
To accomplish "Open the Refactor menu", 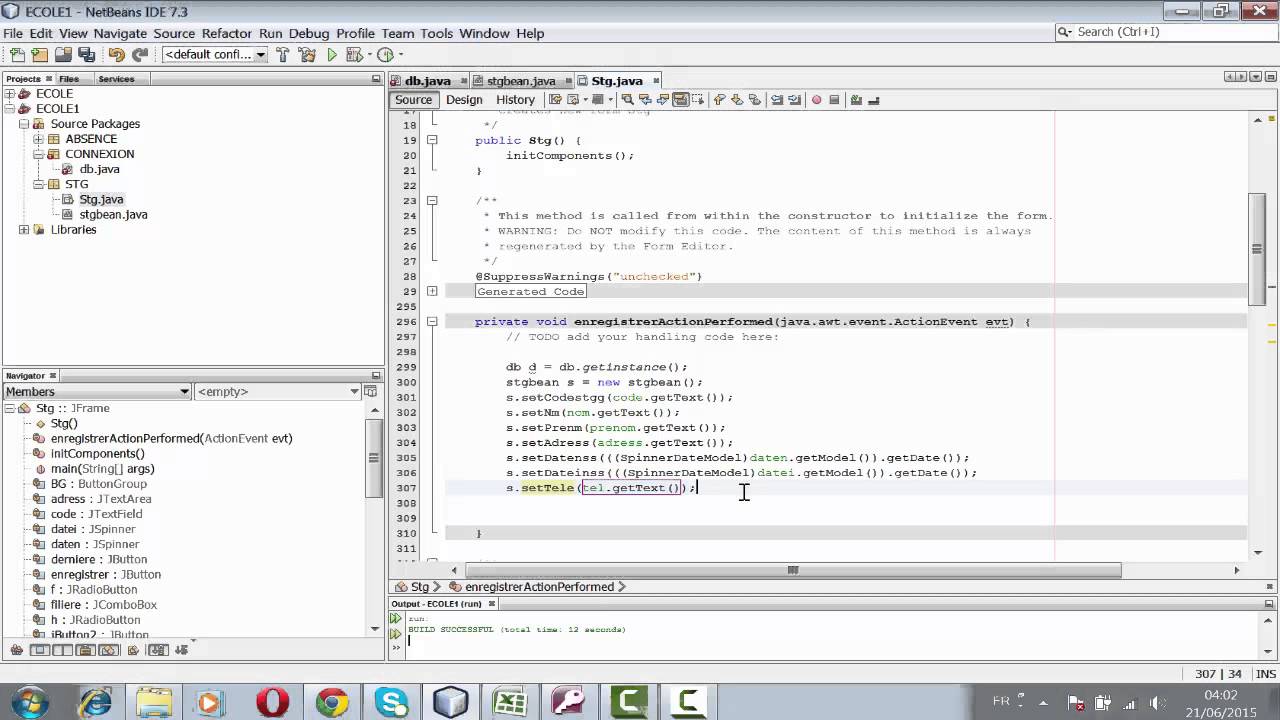I will pyautogui.click(x=227, y=33).
